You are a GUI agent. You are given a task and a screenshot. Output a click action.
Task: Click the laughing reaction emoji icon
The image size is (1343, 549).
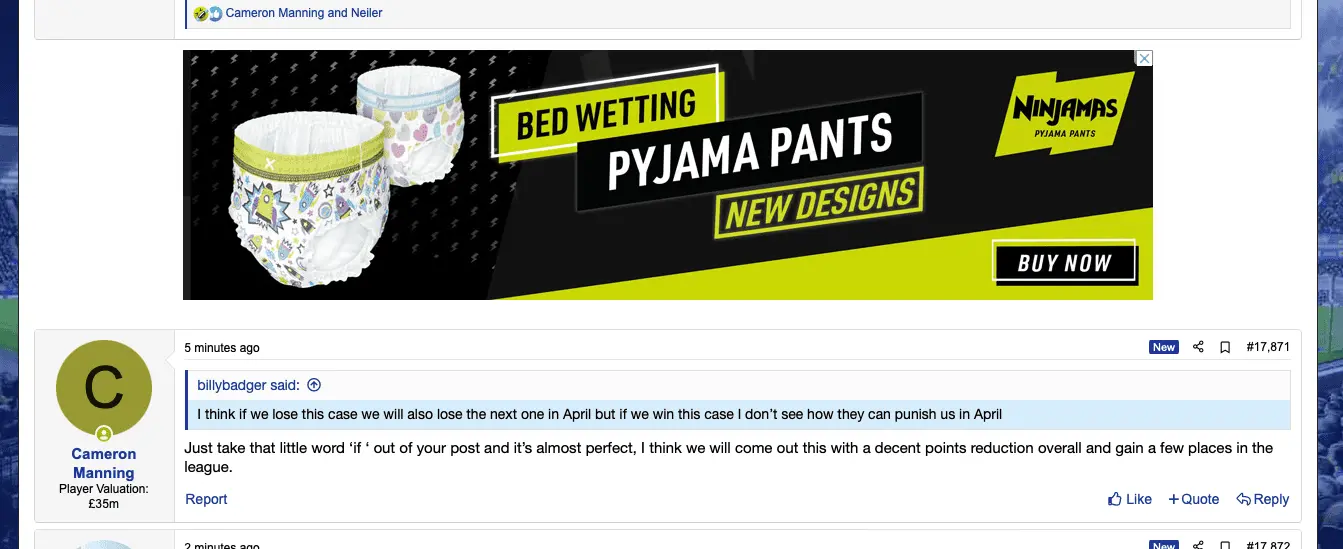coord(200,14)
